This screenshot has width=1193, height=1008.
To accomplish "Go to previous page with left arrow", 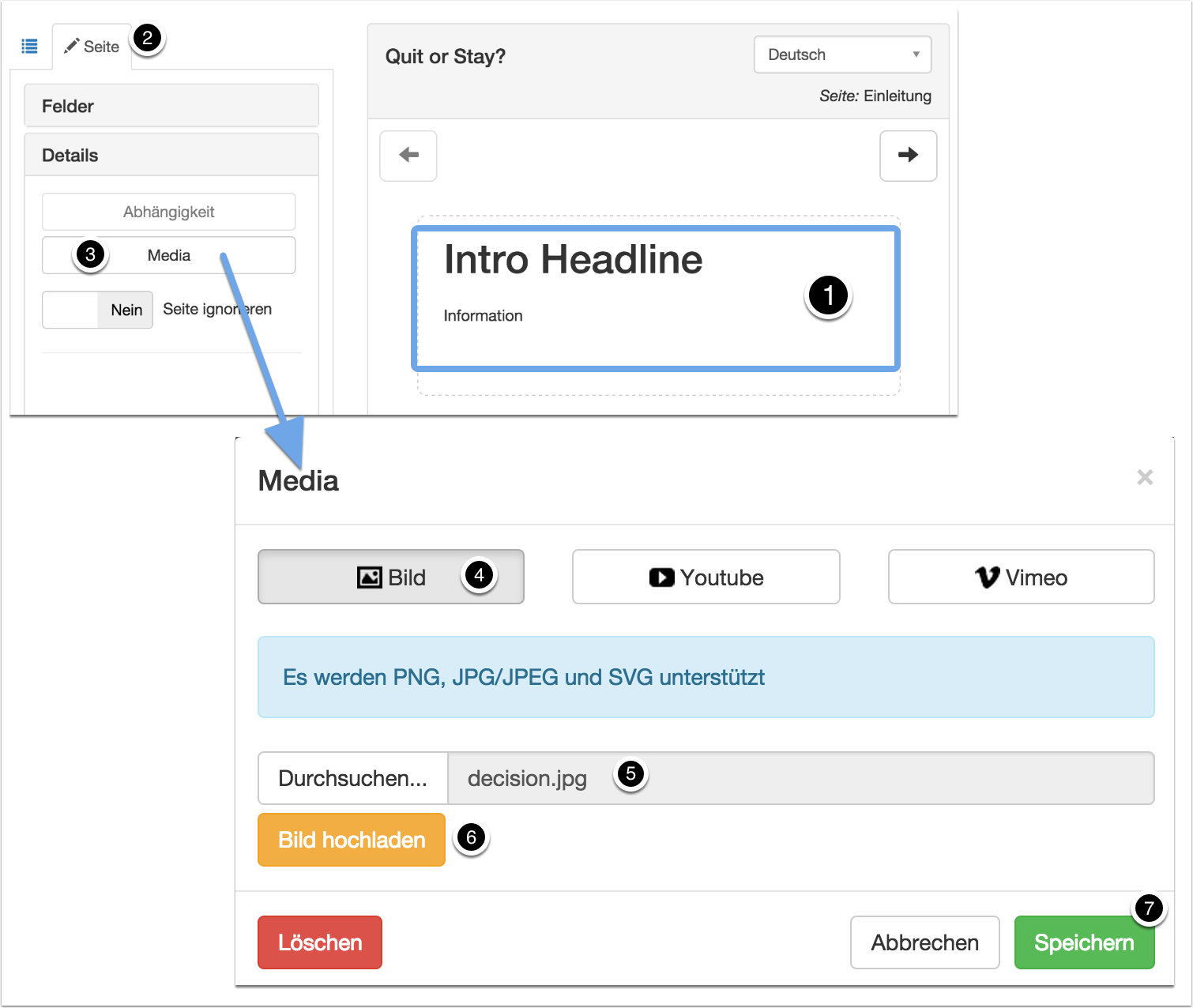I will tap(408, 156).
